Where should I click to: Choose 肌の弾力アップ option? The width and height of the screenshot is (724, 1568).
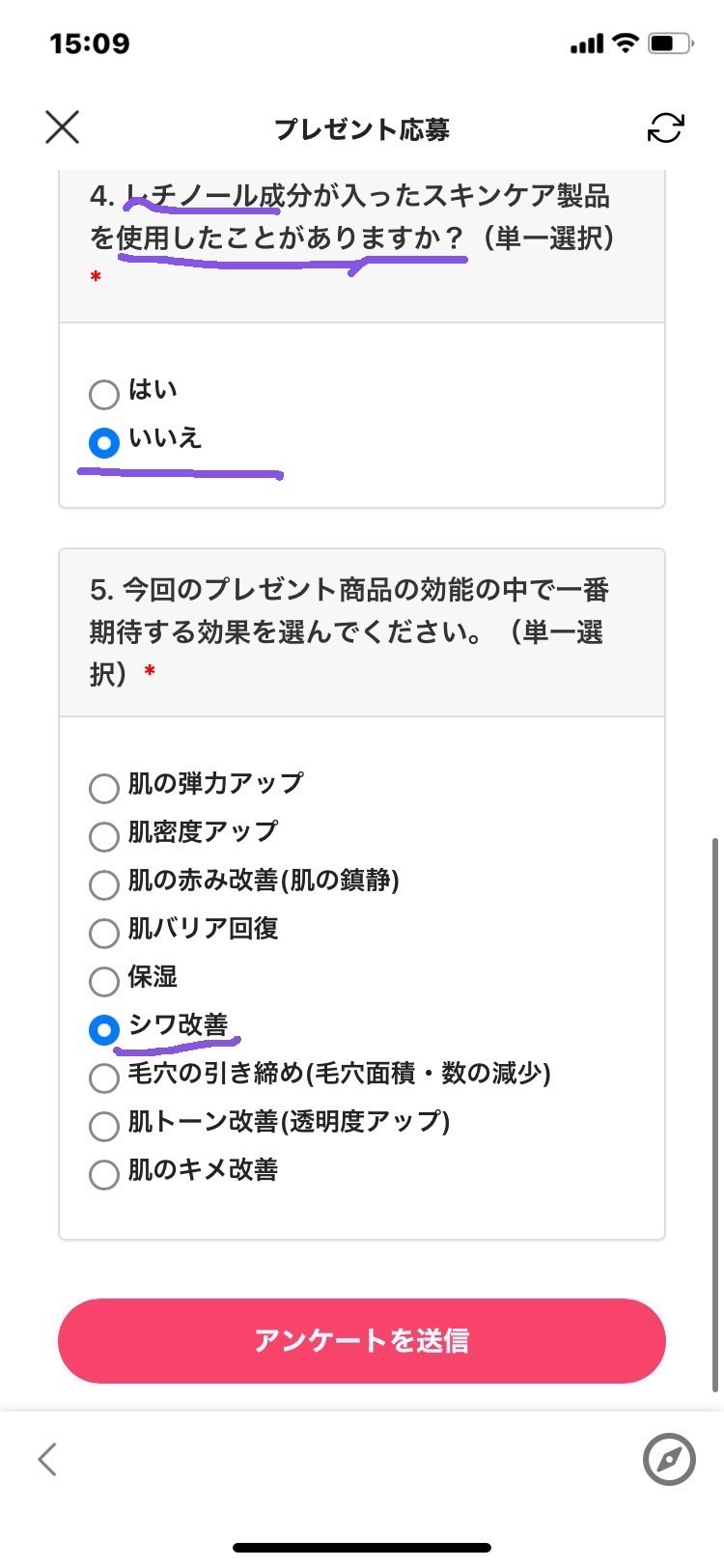pyautogui.click(x=104, y=788)
